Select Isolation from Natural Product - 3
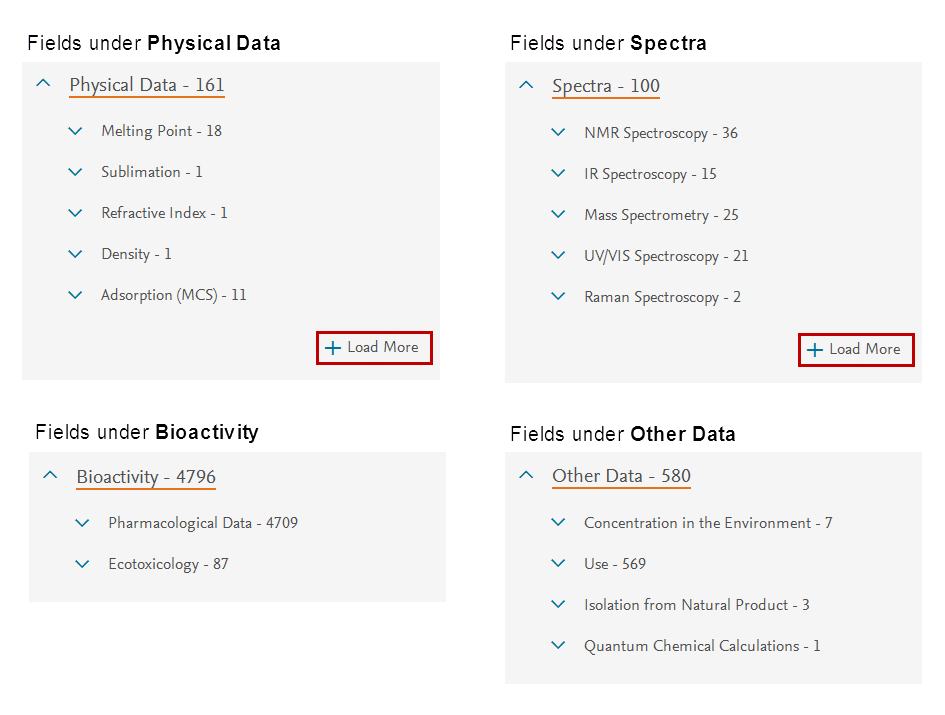This screenshot has height=715, width=945. pos(696,605)
